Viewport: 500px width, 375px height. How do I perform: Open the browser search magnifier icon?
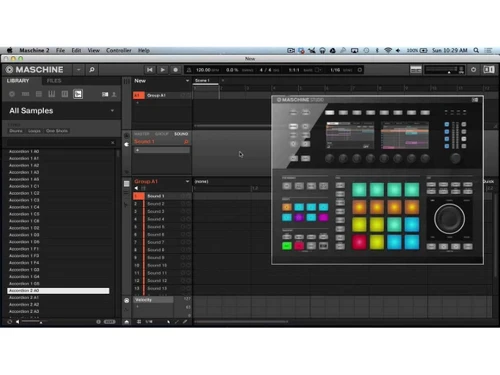[x=92, y=70]
